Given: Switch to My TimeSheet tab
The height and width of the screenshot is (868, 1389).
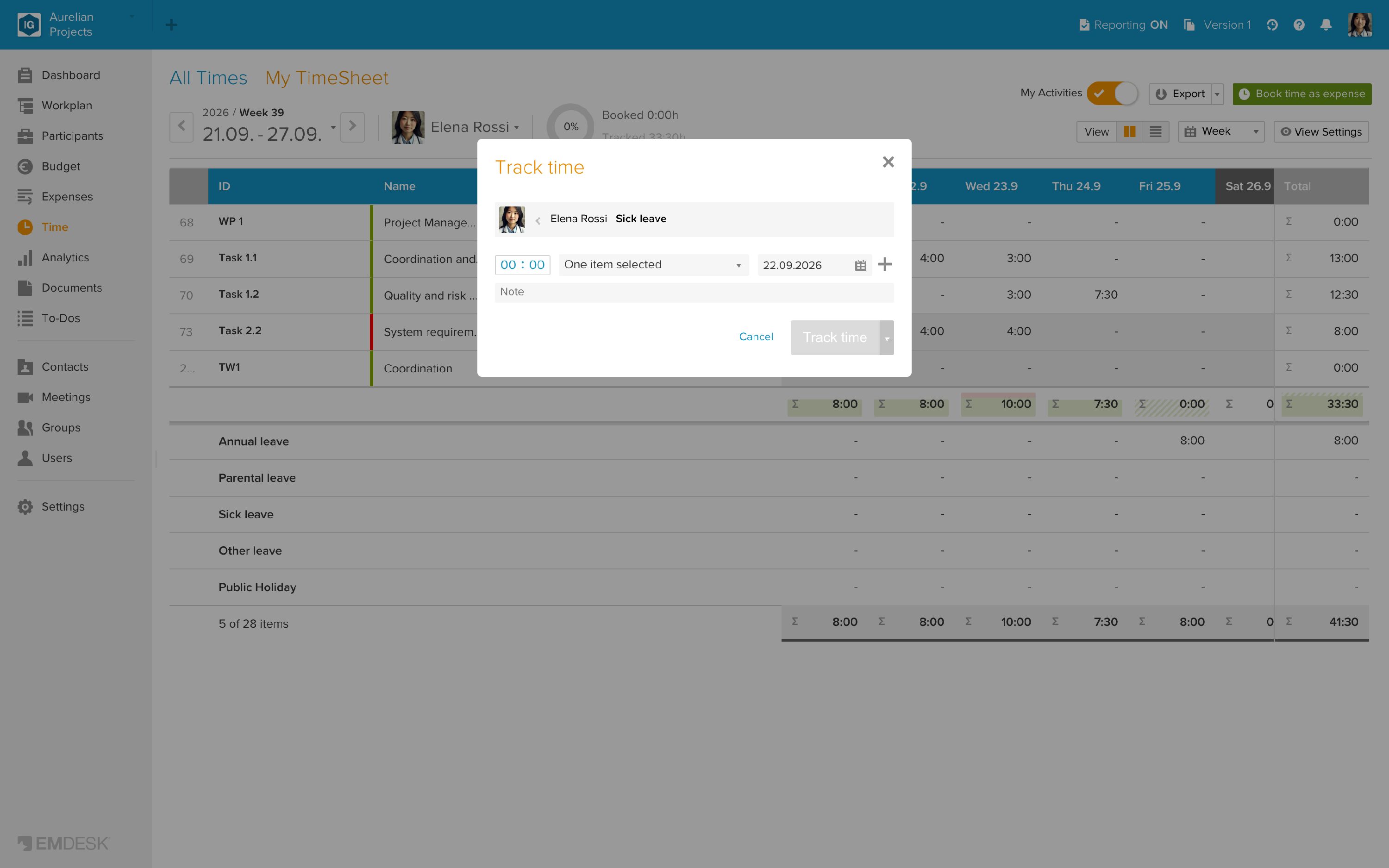Looking at the screenshot, I should point(327,78).
